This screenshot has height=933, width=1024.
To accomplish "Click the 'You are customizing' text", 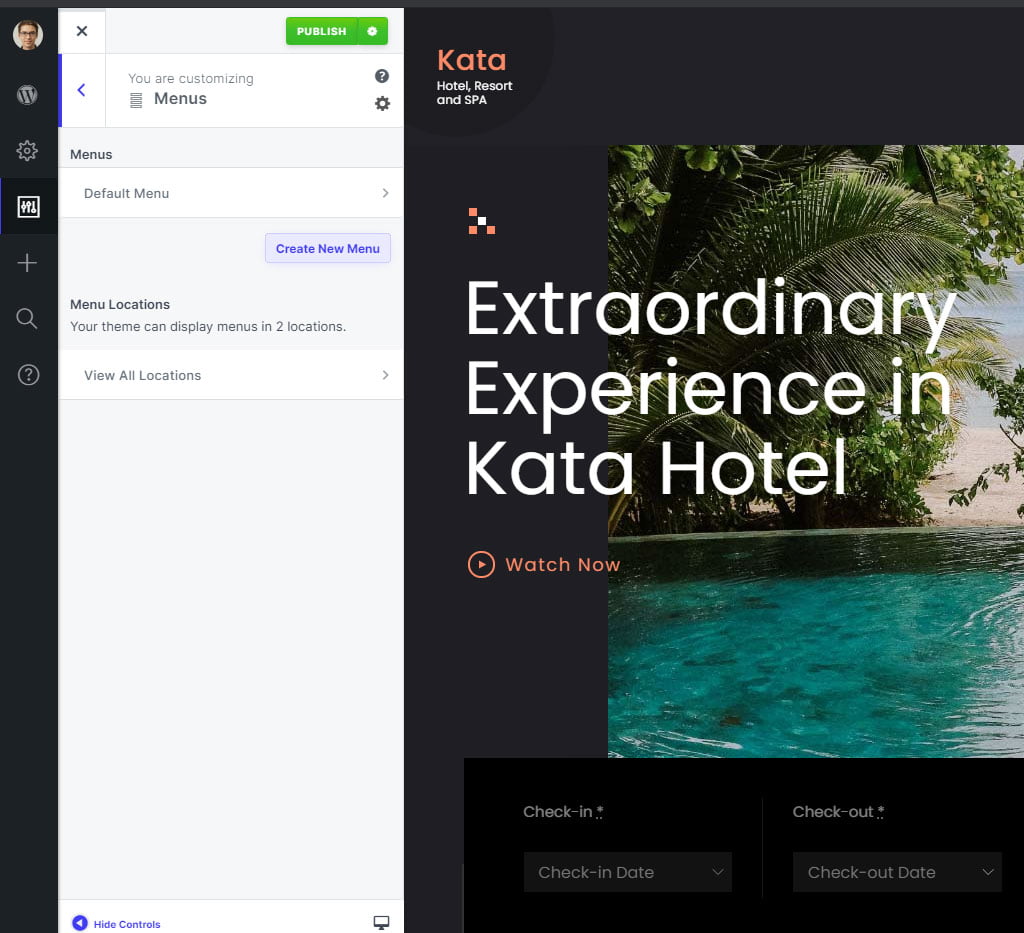I will point(191,78).
